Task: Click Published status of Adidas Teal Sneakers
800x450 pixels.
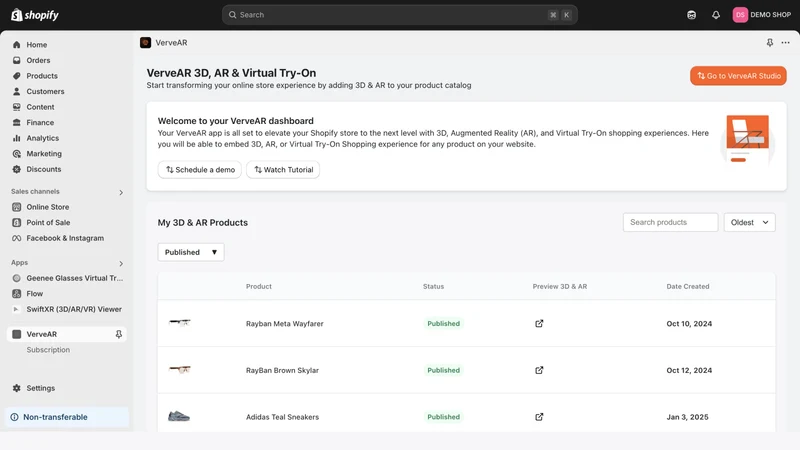Action: (443, 417)
